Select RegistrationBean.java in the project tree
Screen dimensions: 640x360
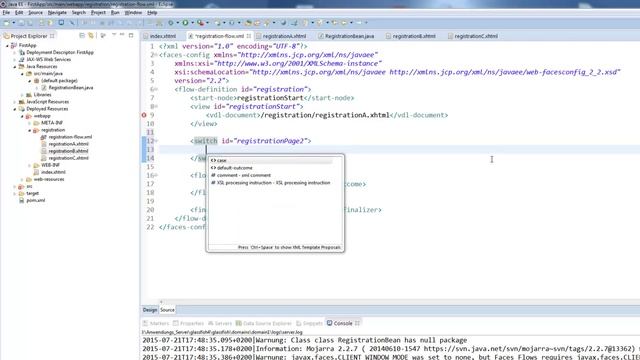coord(71,88)
